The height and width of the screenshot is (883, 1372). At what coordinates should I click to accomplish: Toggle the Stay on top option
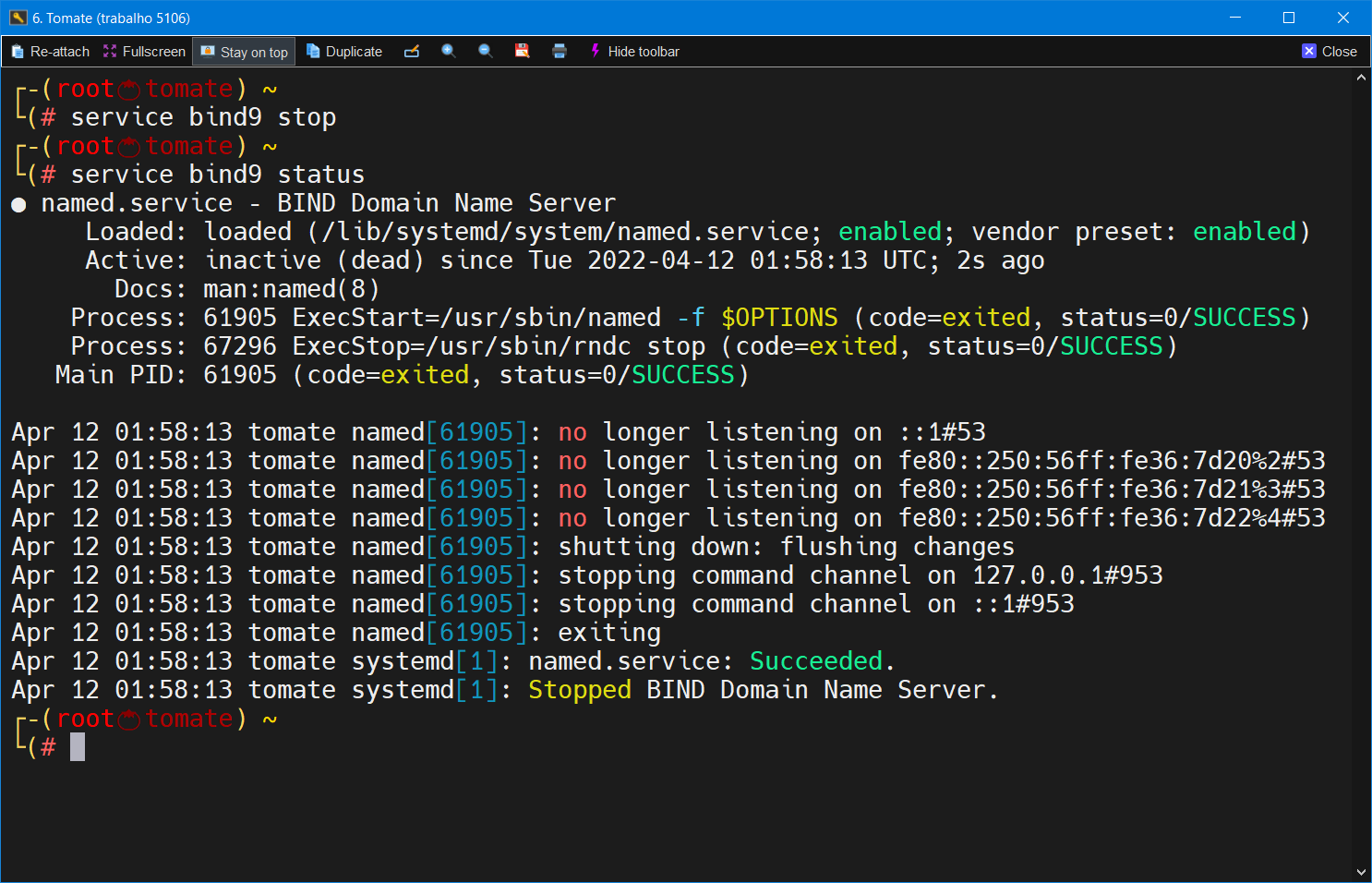pos(245,52)
